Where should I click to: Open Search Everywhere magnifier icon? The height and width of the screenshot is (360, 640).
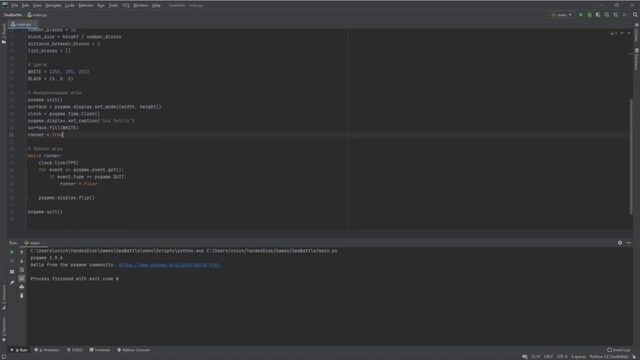635,15
